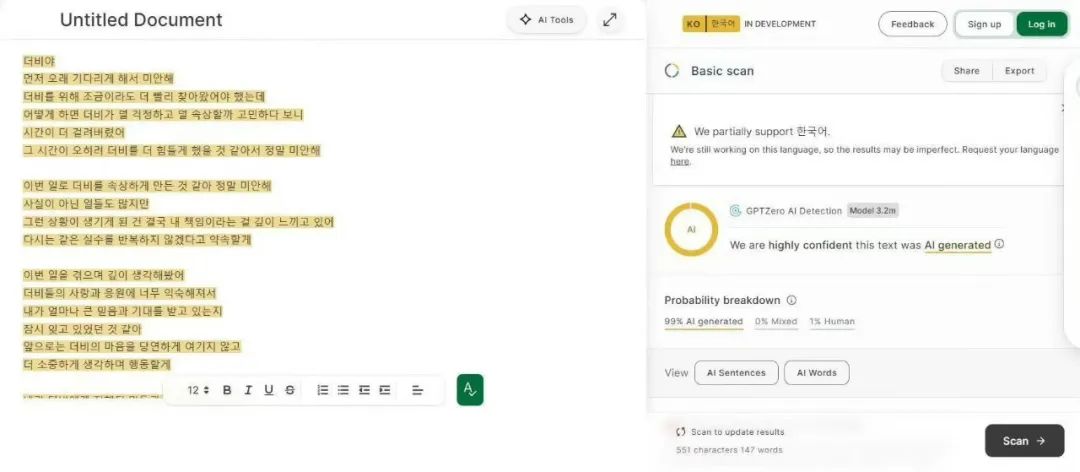The width and height of the screenshot is (1080, 472).
Task: Toggle bold formatting in toolbar
Action: (227, 390)
